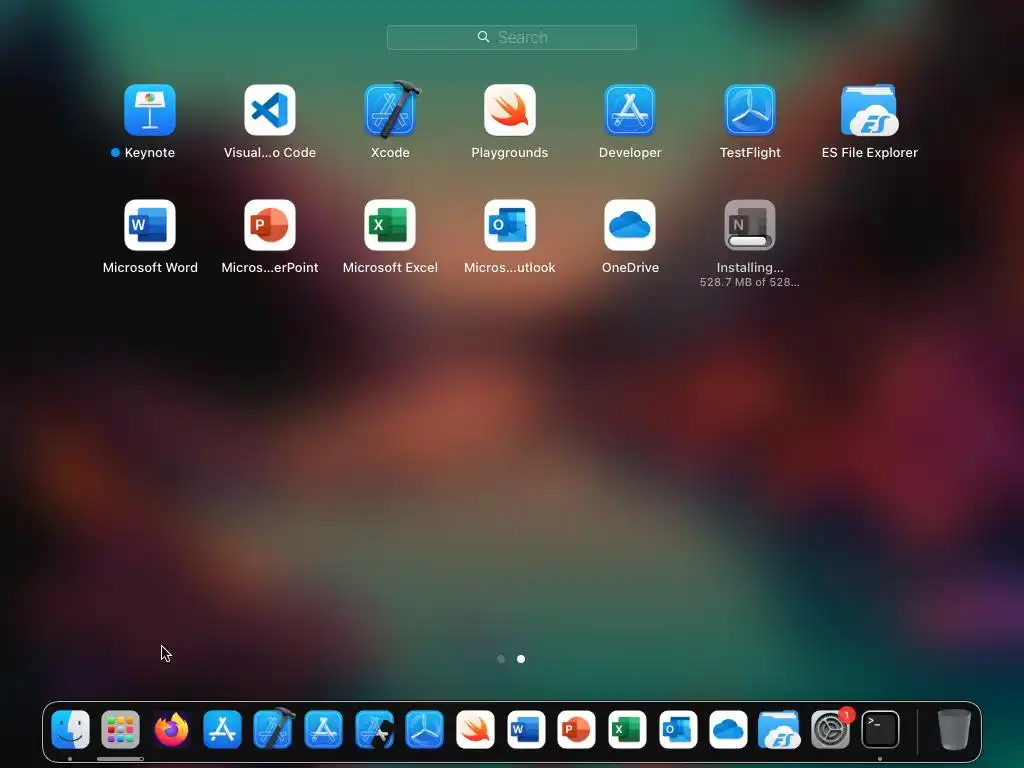The width and height of the screenshot is (1024, 768).
Task: Open Microsoft Excel icon in Launchpad grid
Action: pyautogui.click(x=390, y=225)
